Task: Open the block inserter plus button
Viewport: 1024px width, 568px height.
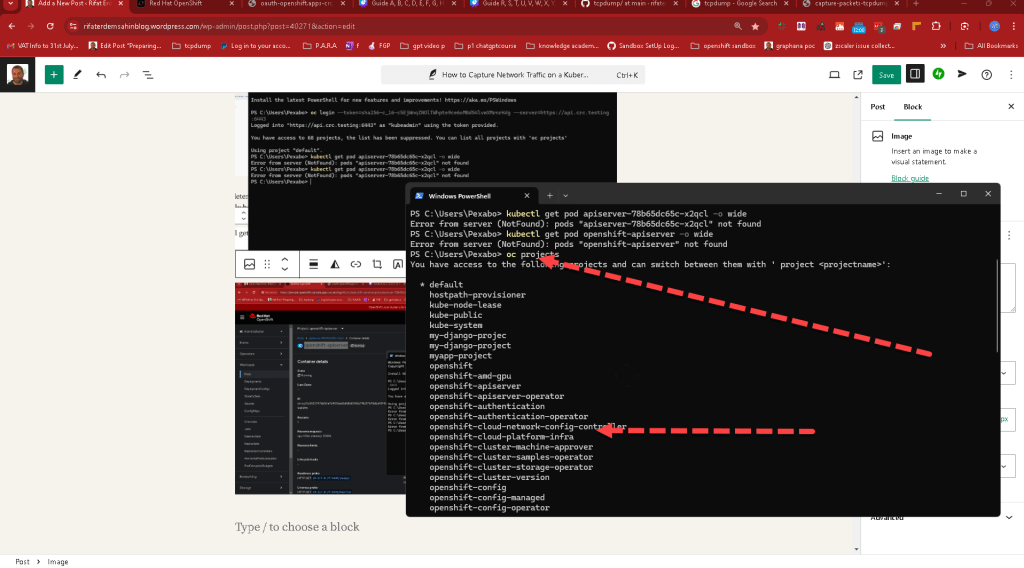Action: tap(54, 75)
